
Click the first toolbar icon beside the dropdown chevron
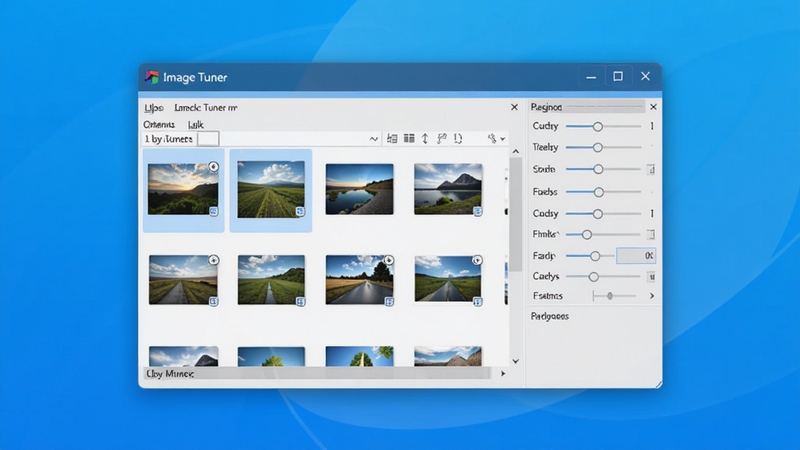pos(392,138)
